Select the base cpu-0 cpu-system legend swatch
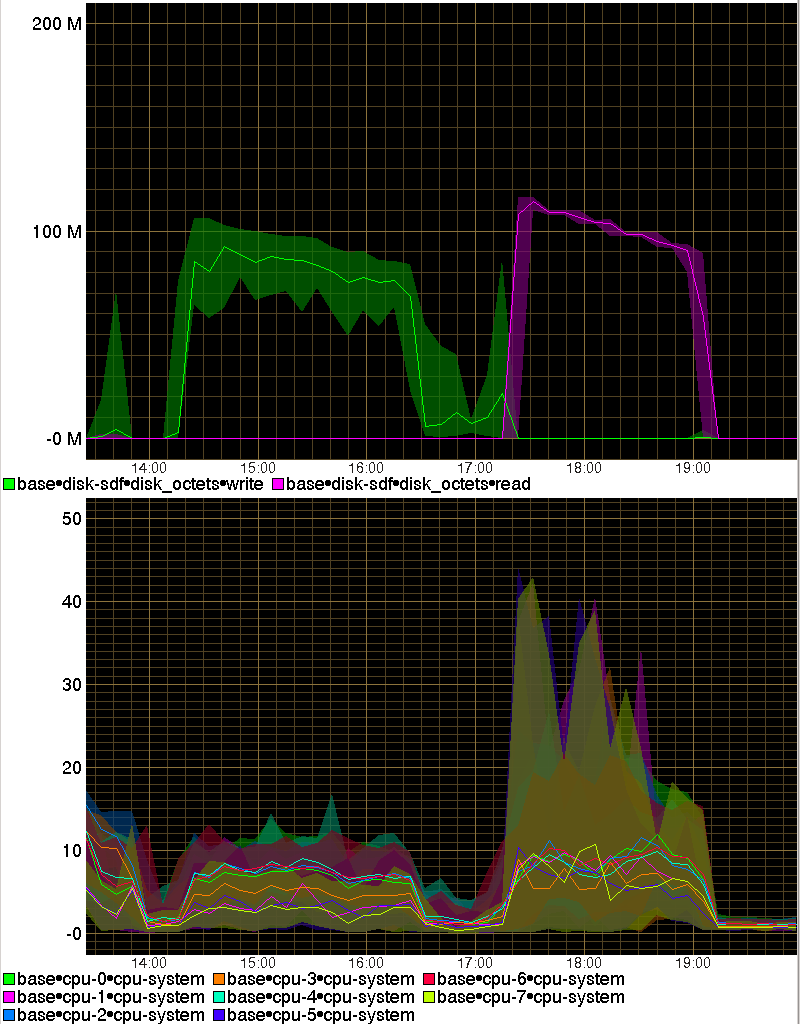 coord(9,979)
